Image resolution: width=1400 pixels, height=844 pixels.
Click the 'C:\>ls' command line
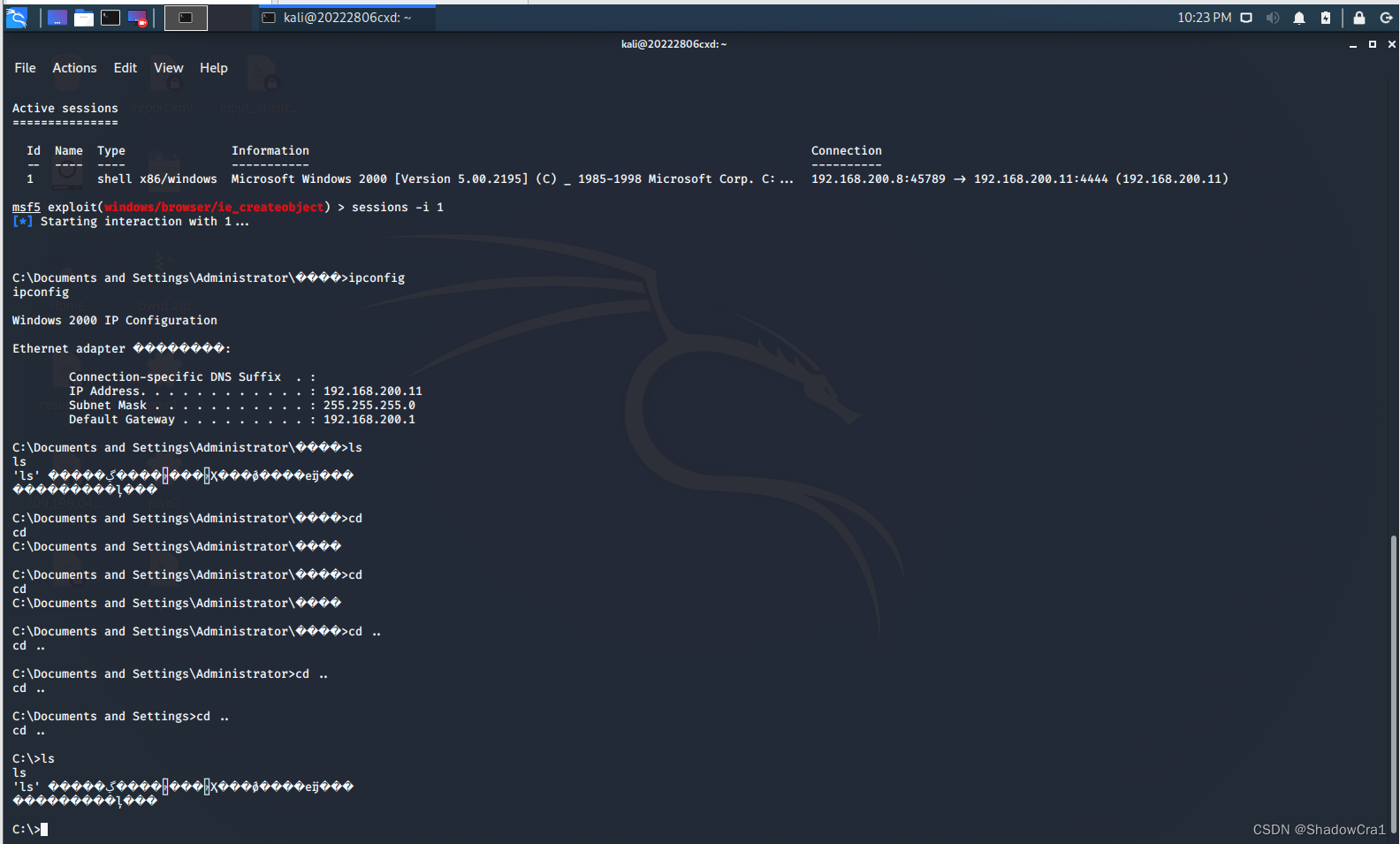point(34,758)
